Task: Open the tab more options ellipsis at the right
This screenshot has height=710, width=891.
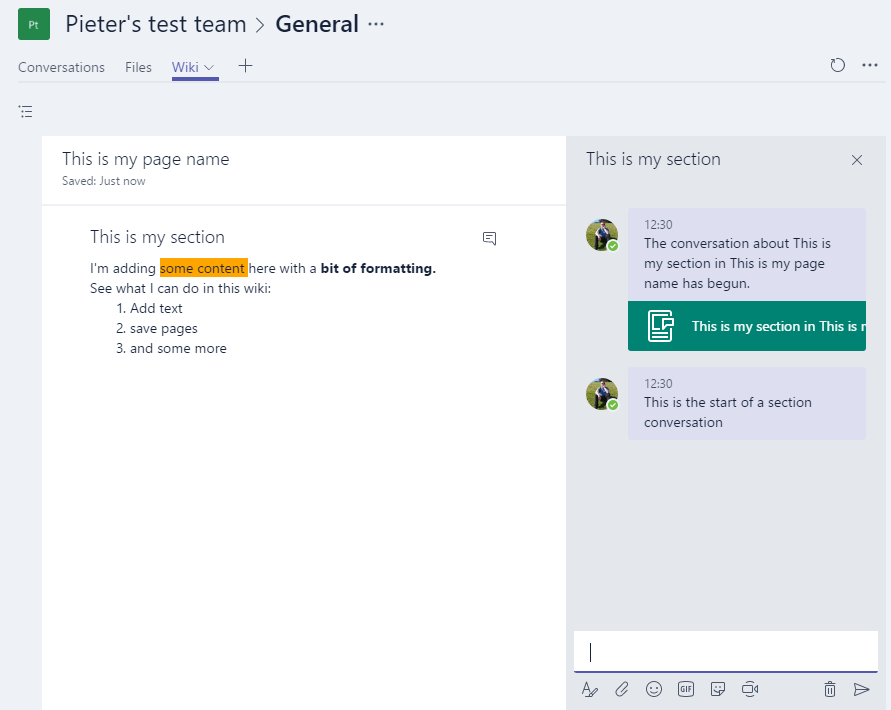Action: point(869,65)
